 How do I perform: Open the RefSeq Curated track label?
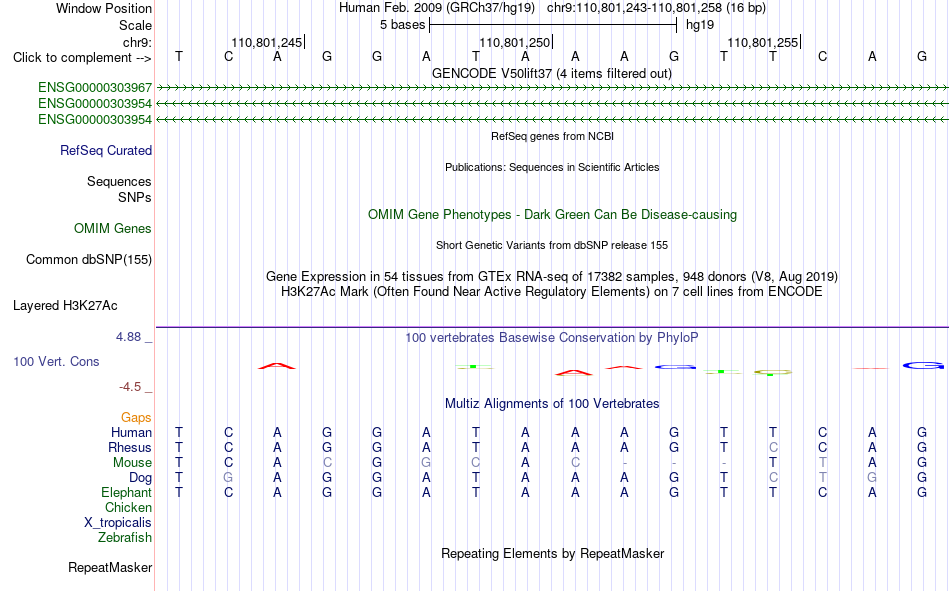[105, 150]
